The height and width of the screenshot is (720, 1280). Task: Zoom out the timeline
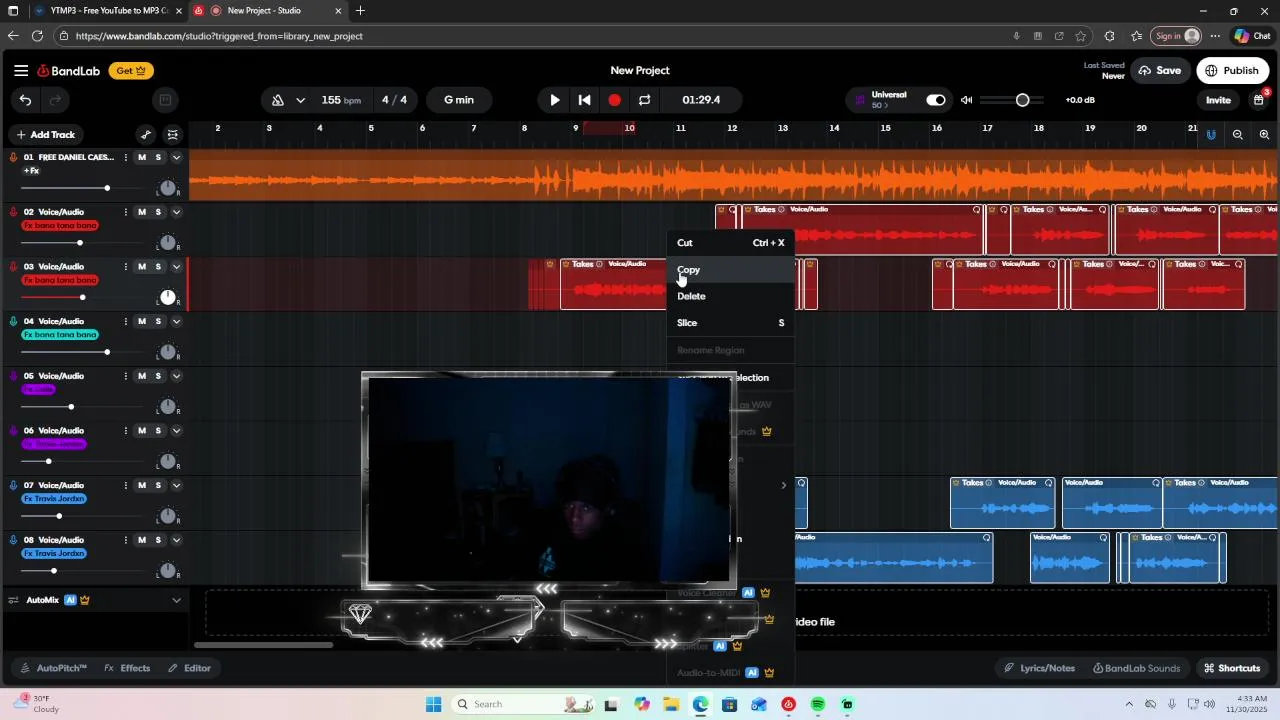tap(1238, 135)
